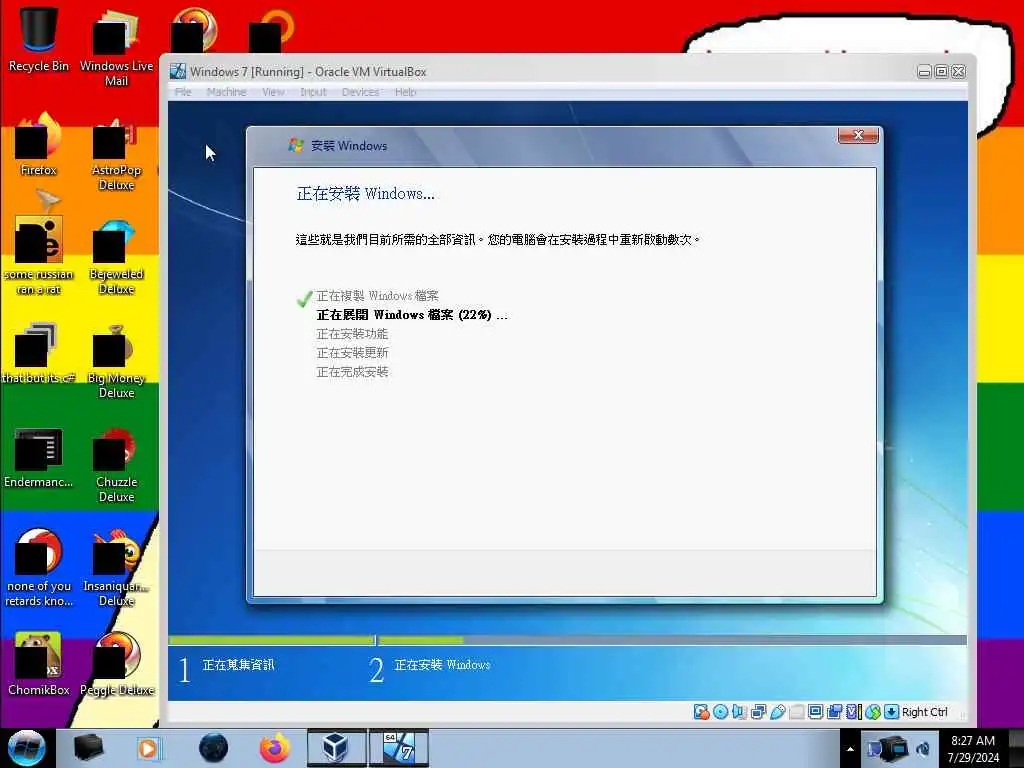Image resolution: width=1024 pixels, height=768 pixels.
Task: Click the volume icon in system tray
Action: pos(923,749)
